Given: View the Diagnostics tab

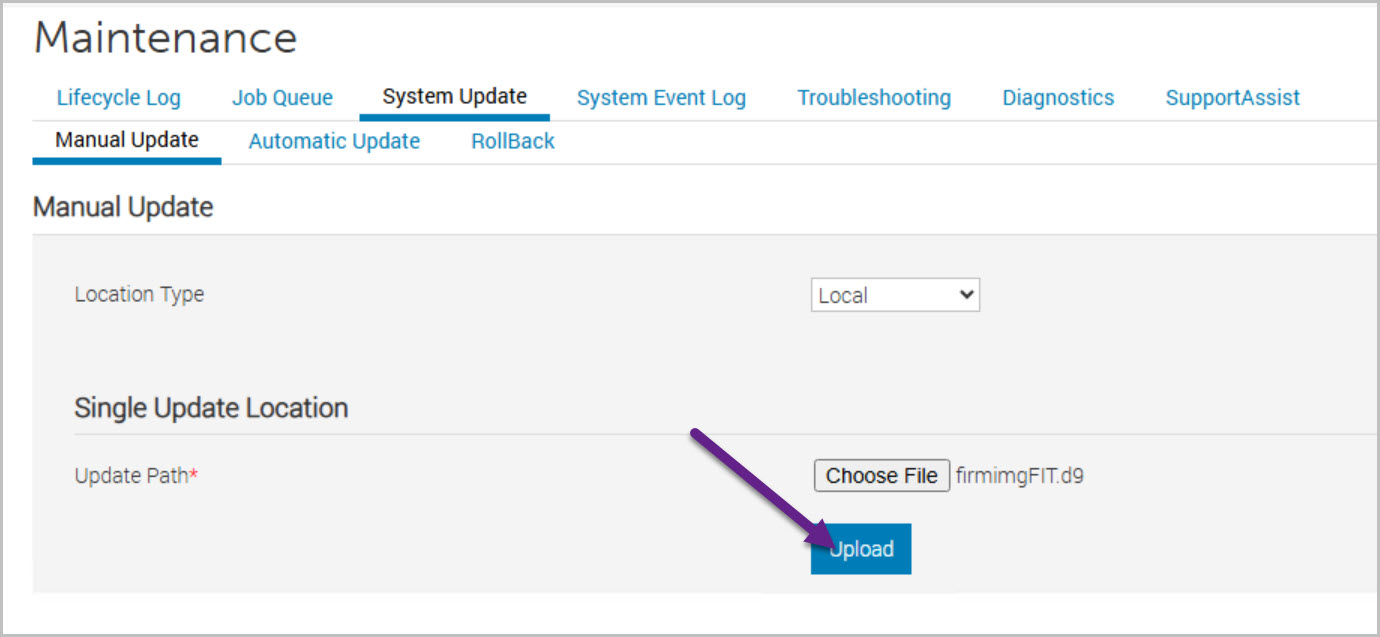Looking at the screenshot, I should click(x=1058, y=98).
